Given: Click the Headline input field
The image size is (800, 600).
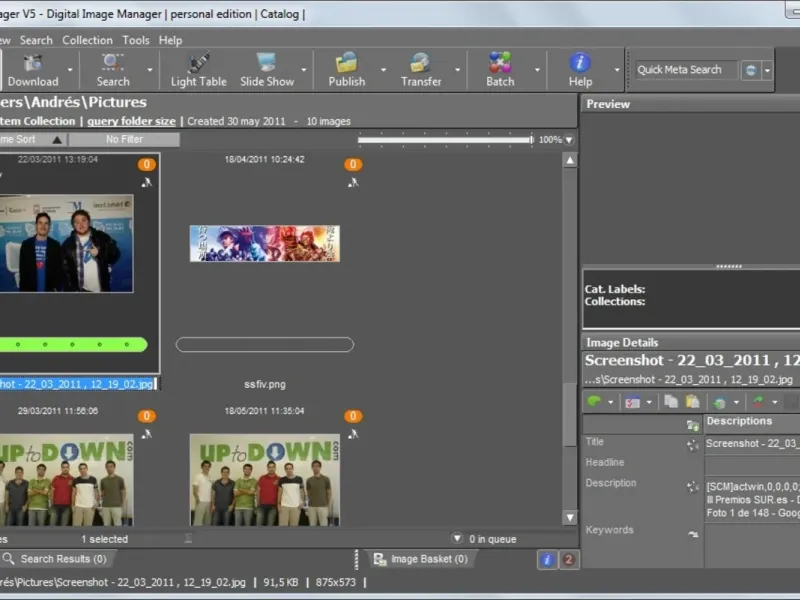Looking at the screenshot, I should coord(752,465).
